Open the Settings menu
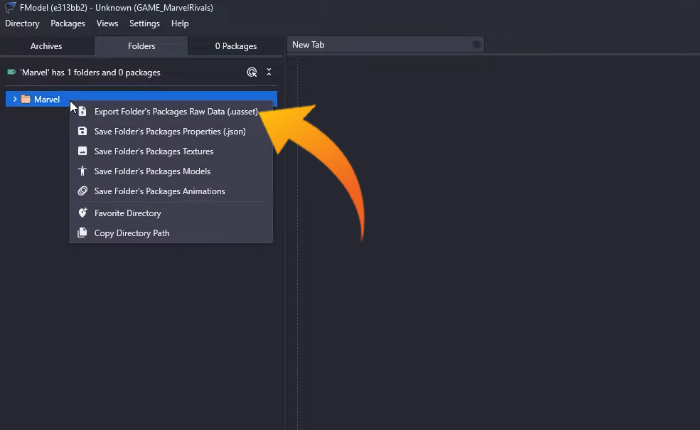The height and width of the screenshot is (430, 700). tap(144, 23)
